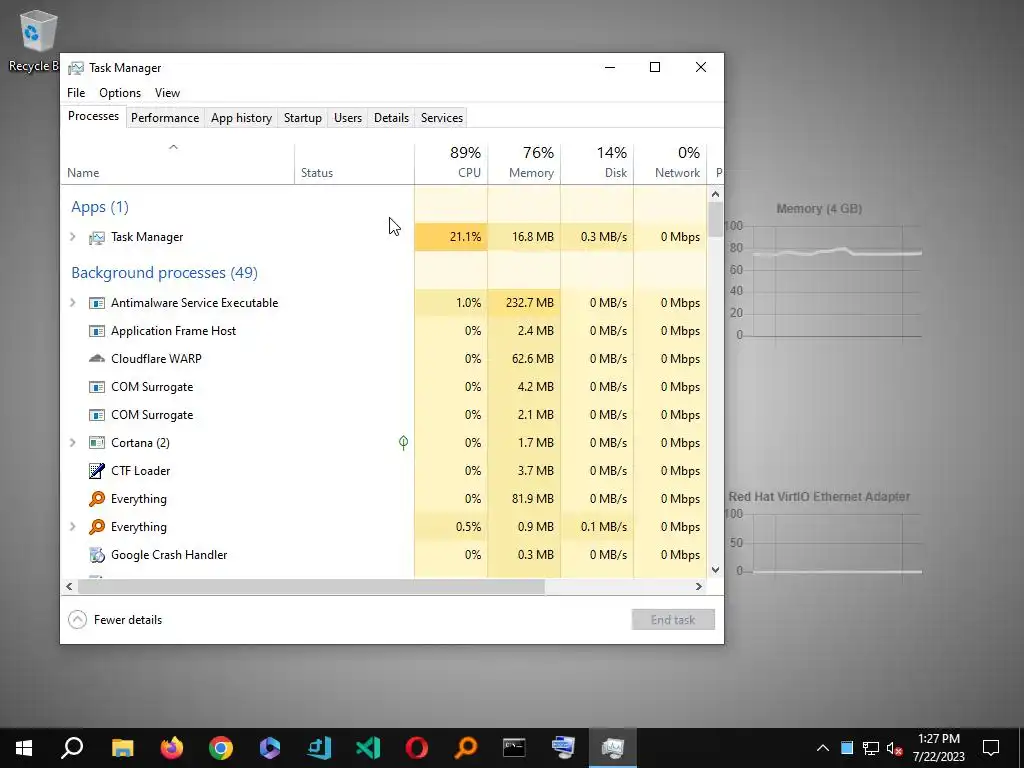This screenshot has height=768, width=1024.
Task: Sort by the Disk column header
Action: [597, 163]
